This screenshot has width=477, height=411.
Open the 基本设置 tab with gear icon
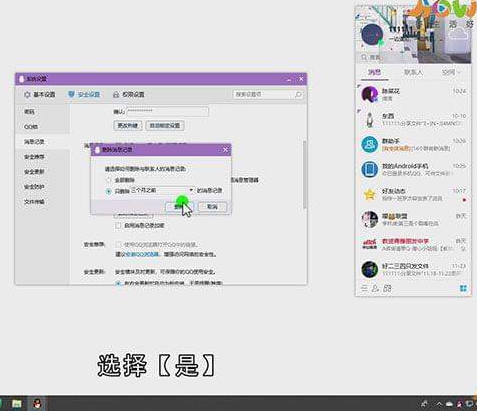click(39, 95)
